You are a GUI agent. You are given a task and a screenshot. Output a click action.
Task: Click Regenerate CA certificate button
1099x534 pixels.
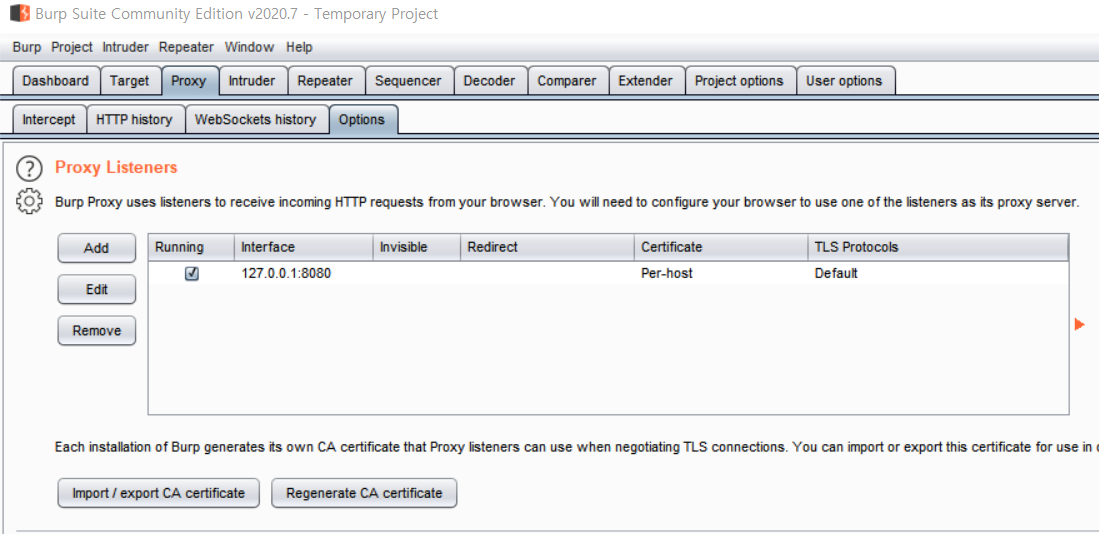pyautogui.click(x=364, y=493)
